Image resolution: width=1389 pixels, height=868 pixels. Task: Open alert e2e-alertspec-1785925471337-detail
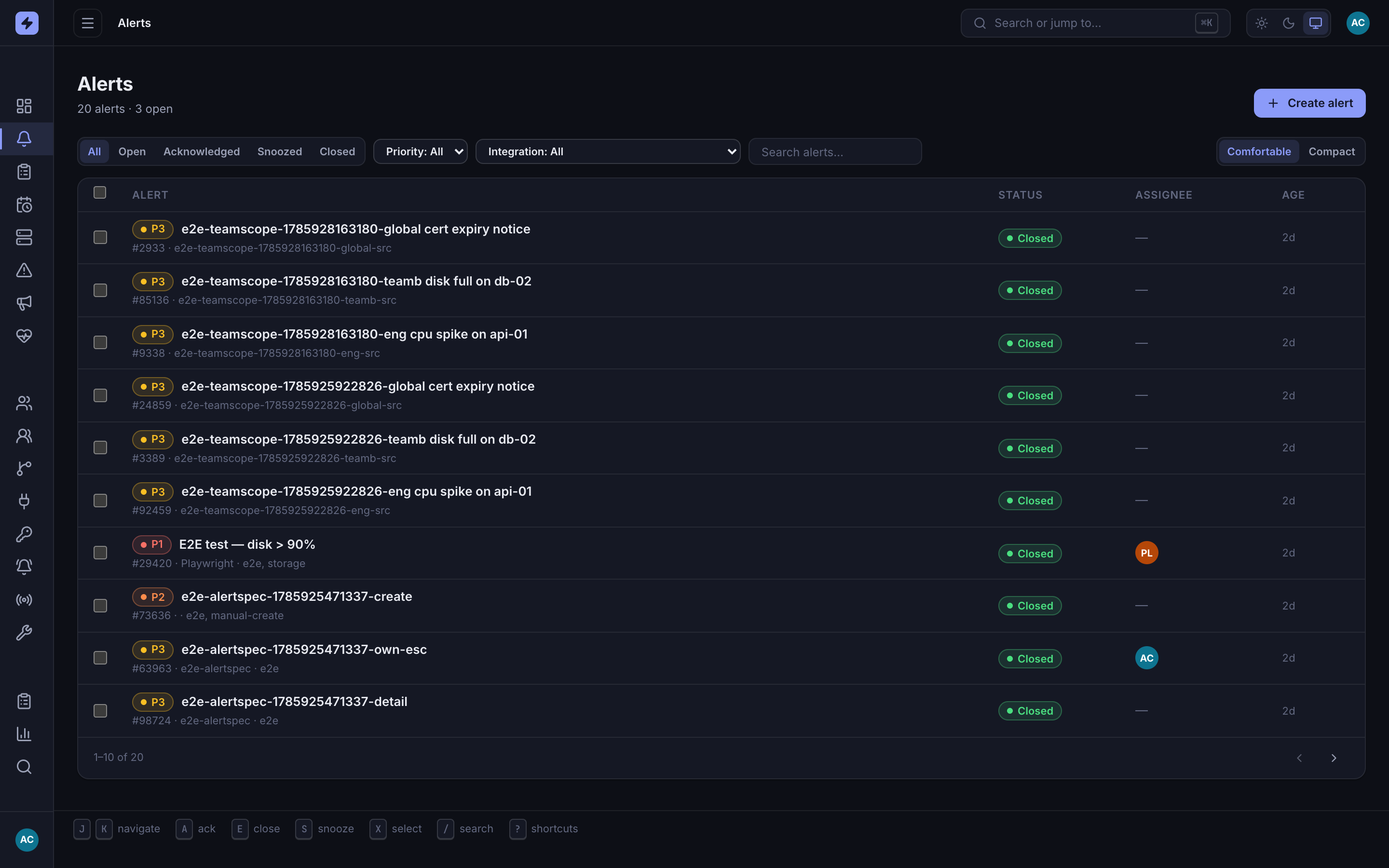click(295, 702)
